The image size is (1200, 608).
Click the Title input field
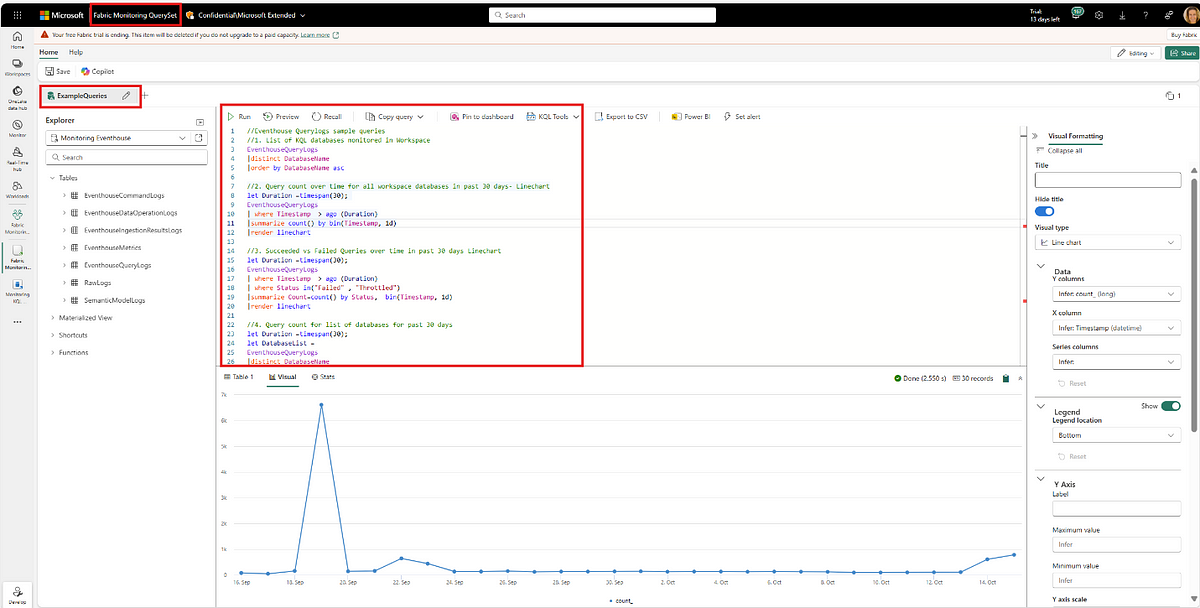[x=1108, y=181]
